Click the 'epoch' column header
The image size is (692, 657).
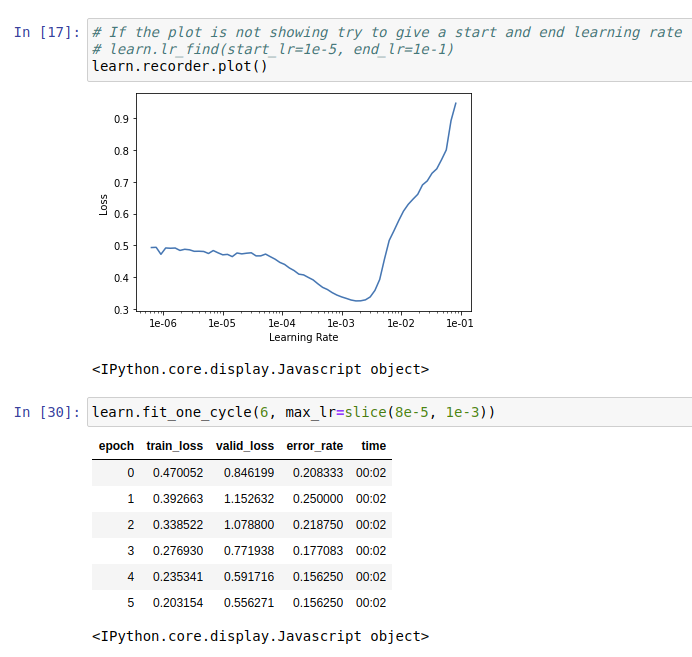coord(116,446)
